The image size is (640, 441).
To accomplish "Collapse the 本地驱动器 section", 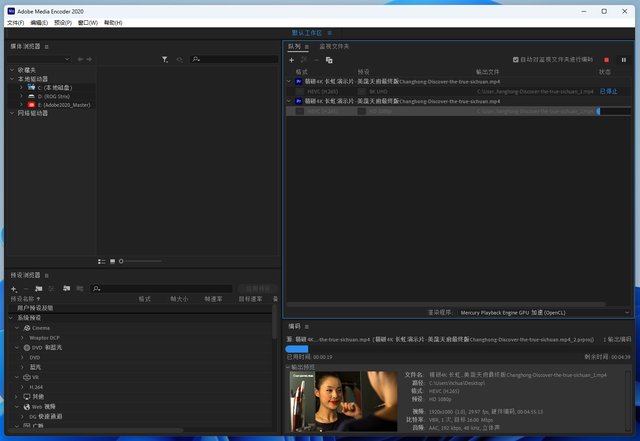I will (12, 79).
